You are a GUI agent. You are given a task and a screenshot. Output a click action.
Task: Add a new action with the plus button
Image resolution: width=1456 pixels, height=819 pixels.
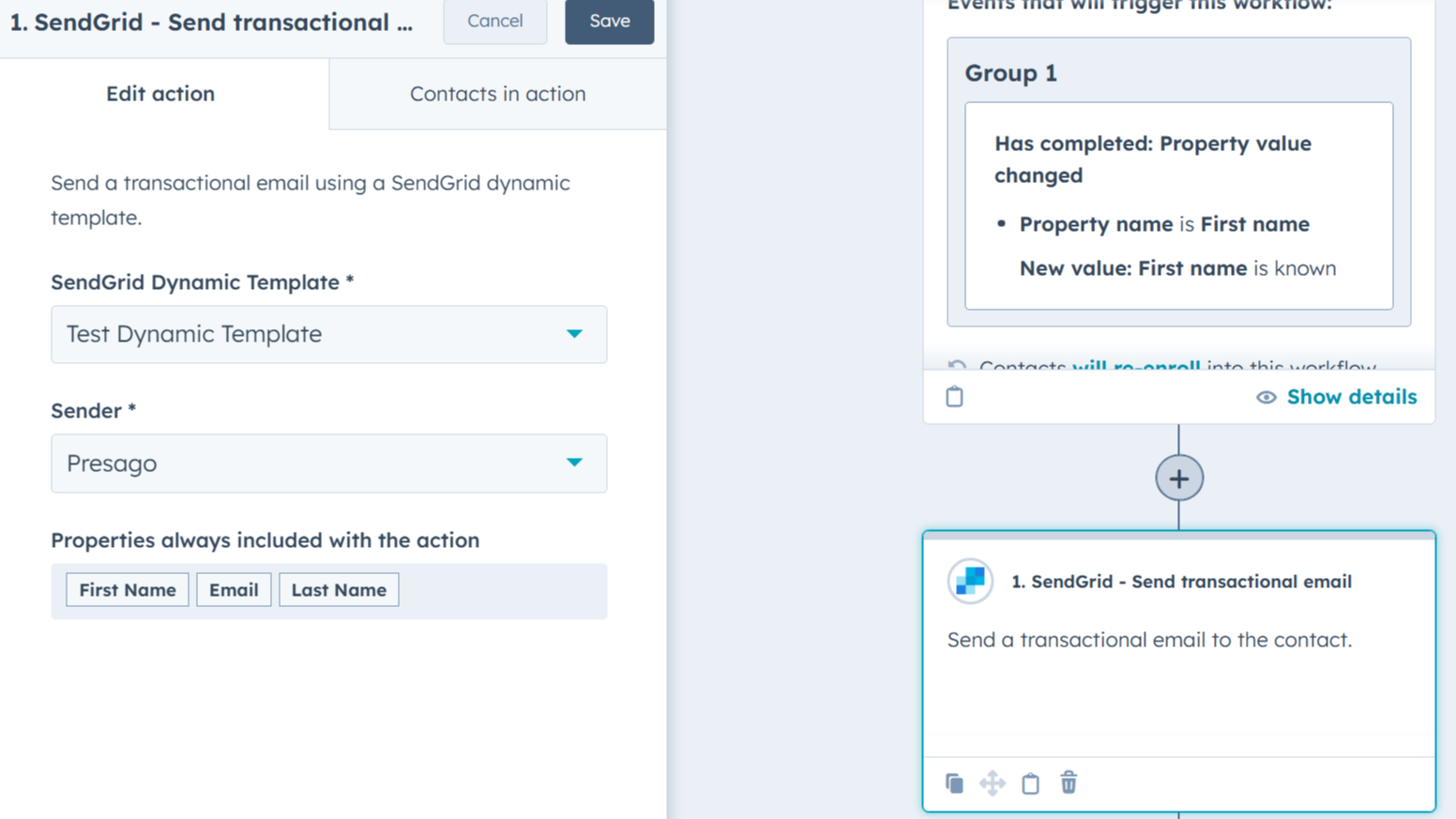tap(1178, 478)
